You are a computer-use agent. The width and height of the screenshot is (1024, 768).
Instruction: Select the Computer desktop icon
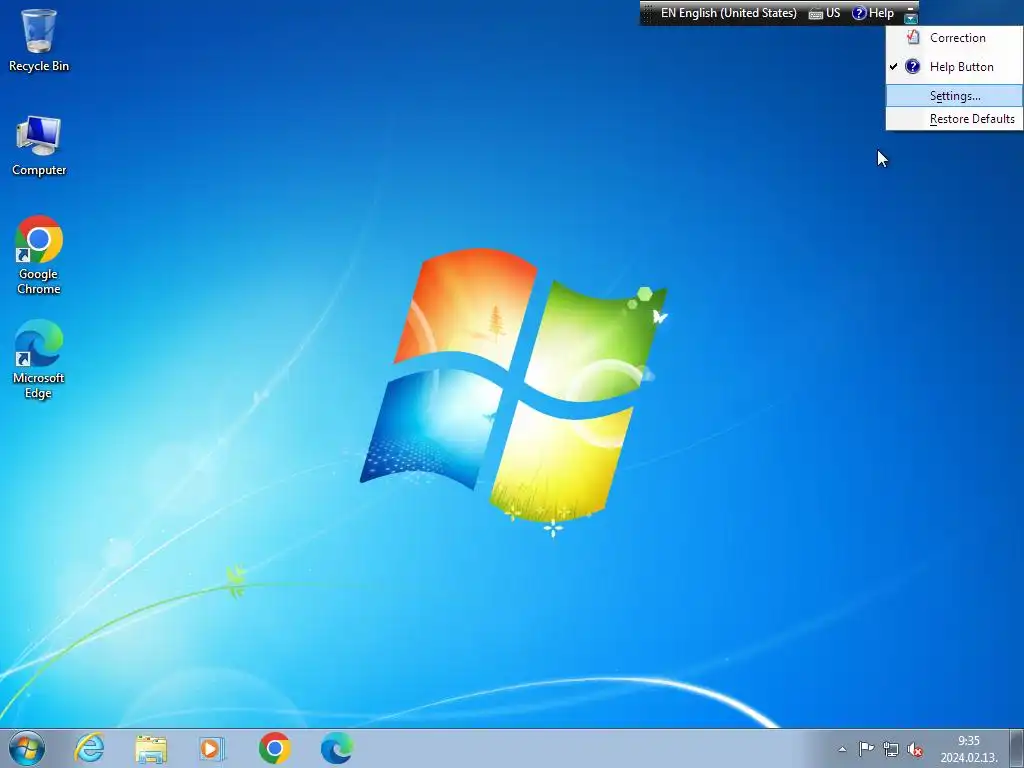39,146
